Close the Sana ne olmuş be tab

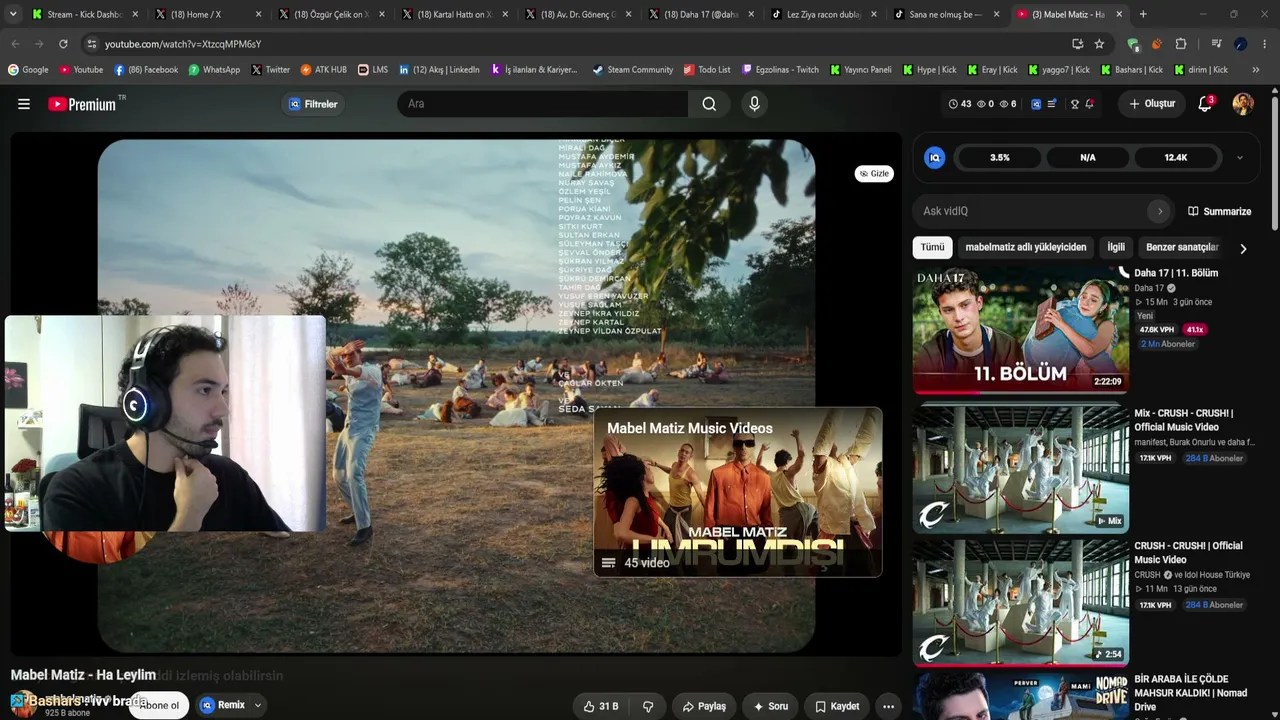(996, 14)
